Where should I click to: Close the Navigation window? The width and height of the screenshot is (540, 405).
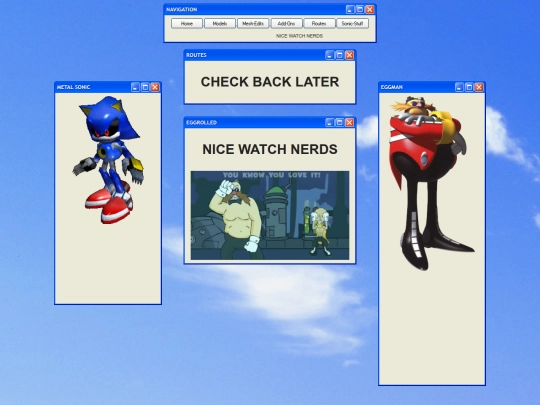pyautogui.click(x=370, y=10)
